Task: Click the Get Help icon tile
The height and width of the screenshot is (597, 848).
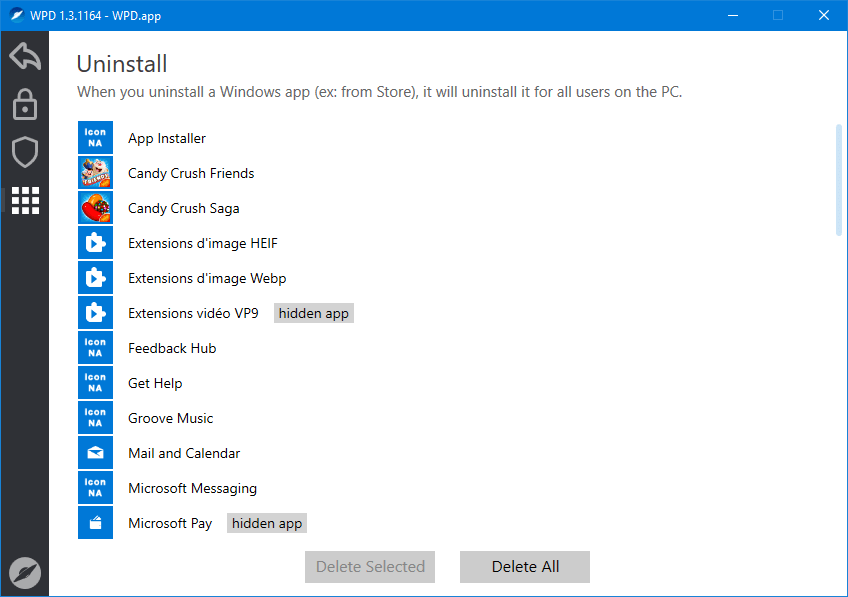Action: [x=95, y=383]
